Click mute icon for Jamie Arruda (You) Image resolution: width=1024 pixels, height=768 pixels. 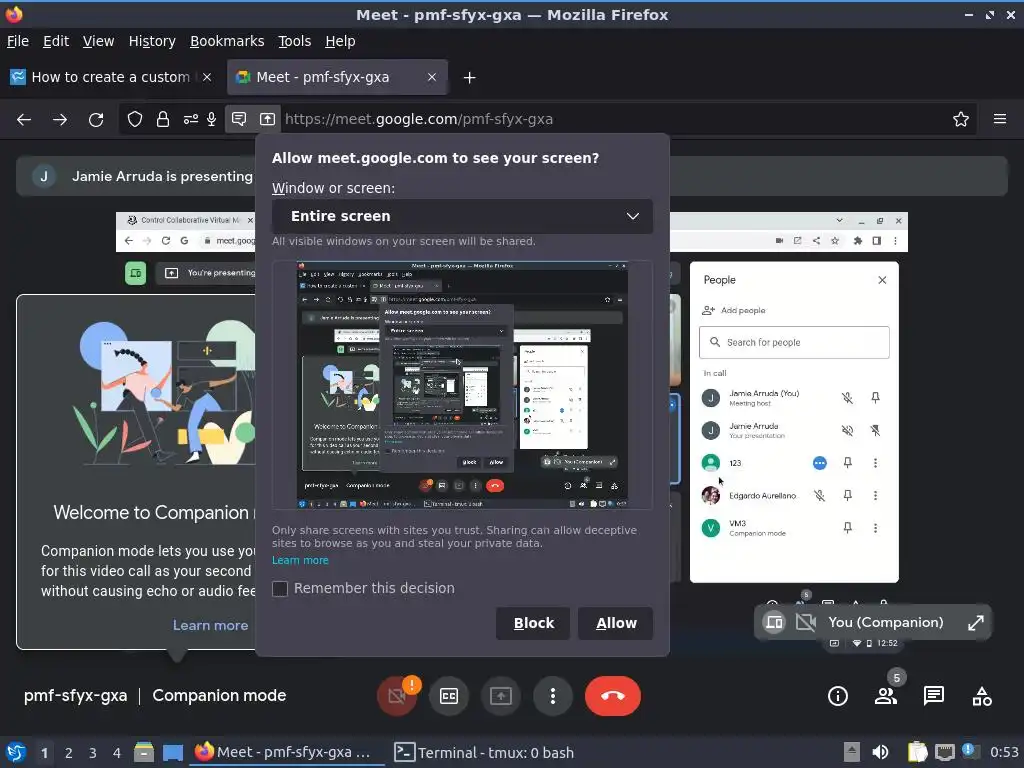847,398
